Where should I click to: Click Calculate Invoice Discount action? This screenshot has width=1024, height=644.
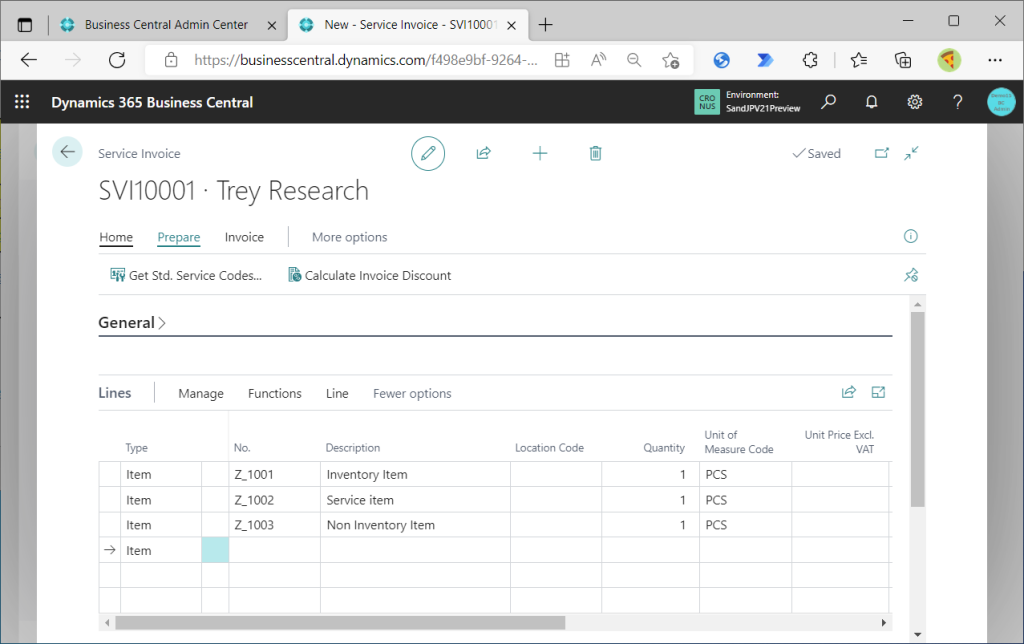coord(370,276)
